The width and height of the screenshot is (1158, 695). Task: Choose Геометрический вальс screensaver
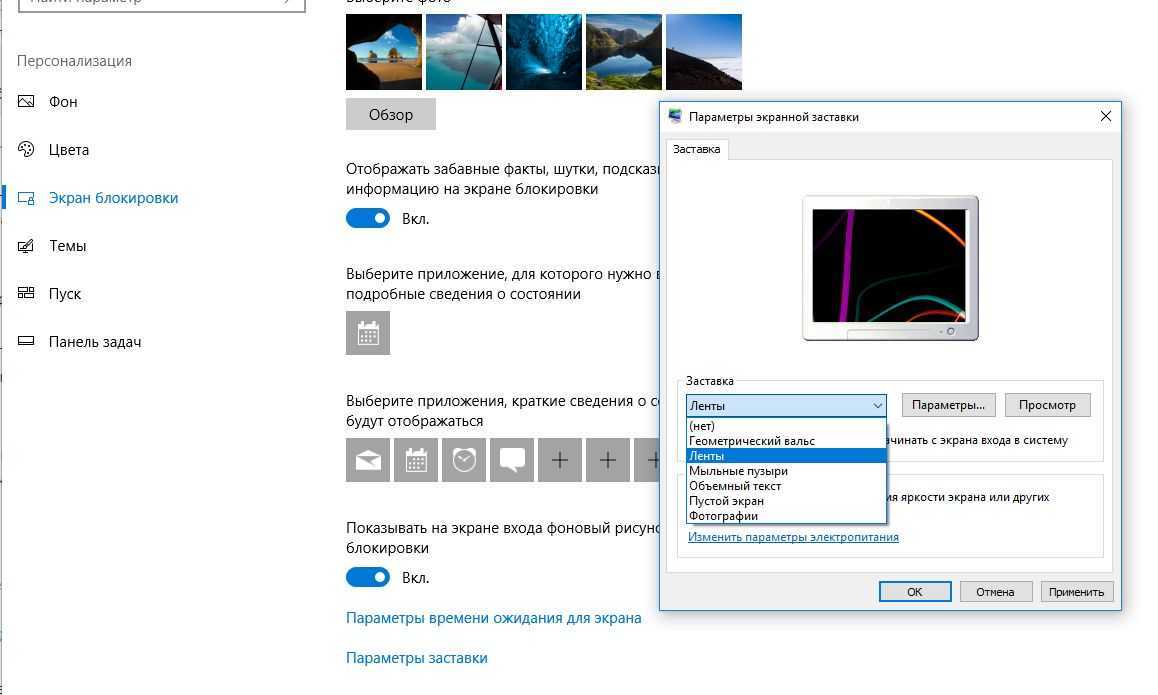(x=786, y=441)
